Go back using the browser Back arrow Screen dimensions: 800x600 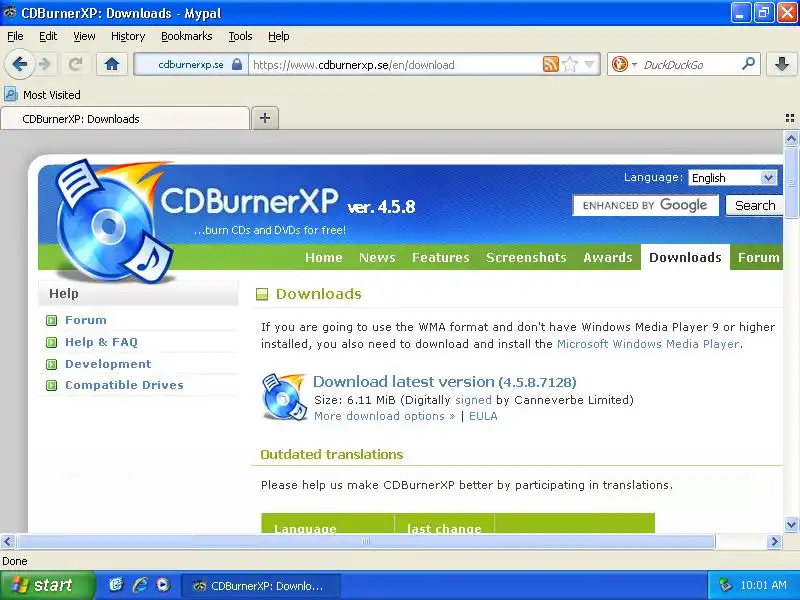20,64
